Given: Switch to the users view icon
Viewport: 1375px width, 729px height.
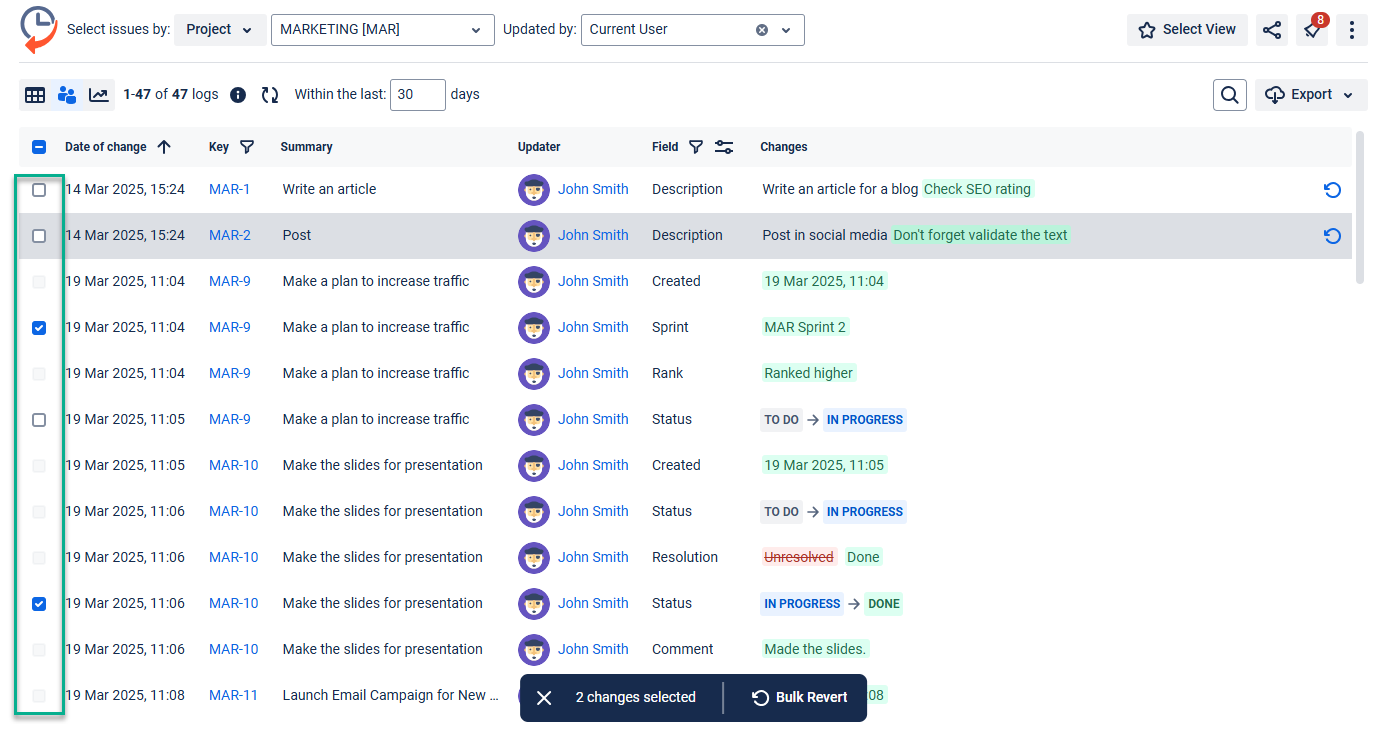Looking at the screenshot, I should click(x=67, y=95).
